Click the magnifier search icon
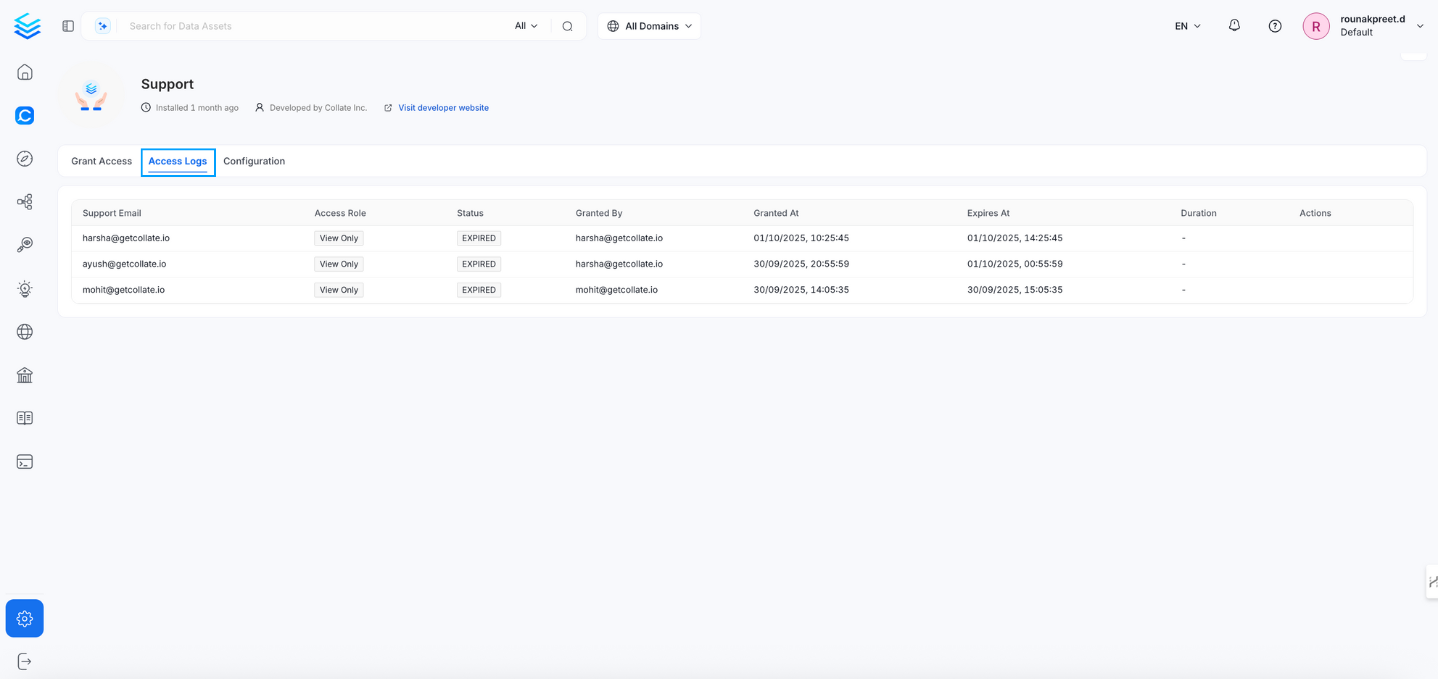 point(567,26)
